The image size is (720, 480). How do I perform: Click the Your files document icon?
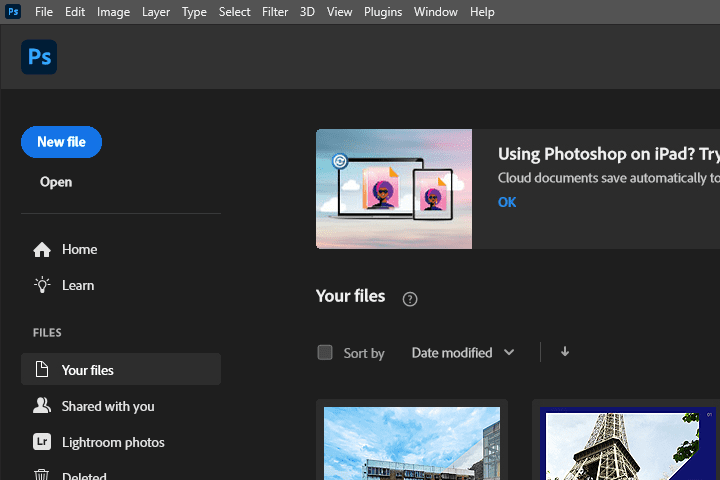tap(42, 369)
